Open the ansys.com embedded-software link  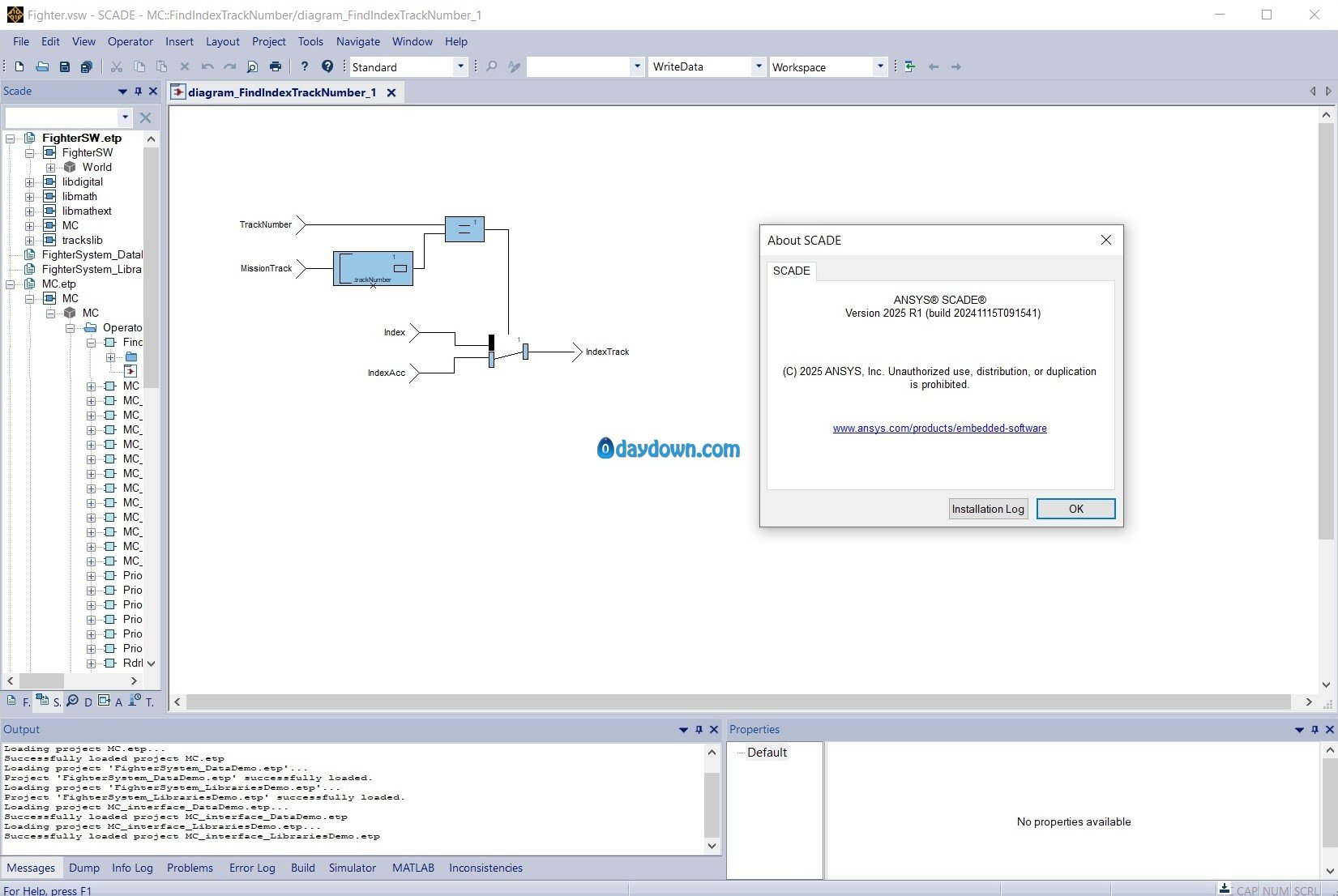coord(939,429)
